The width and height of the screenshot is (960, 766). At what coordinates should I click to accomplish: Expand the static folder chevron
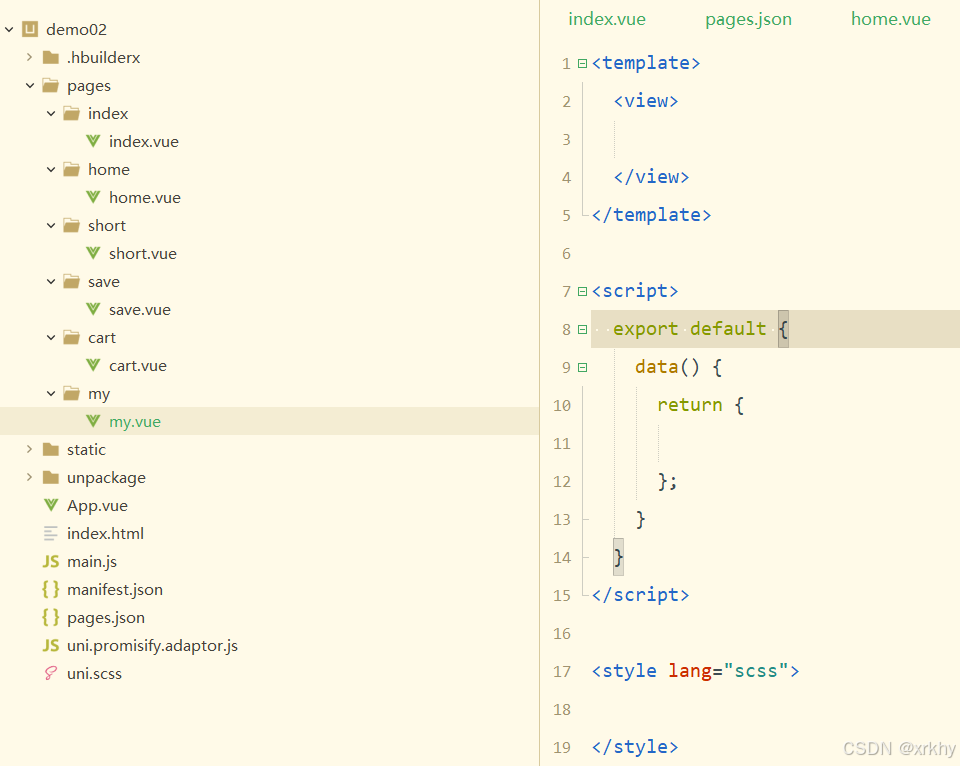point(29,449)
